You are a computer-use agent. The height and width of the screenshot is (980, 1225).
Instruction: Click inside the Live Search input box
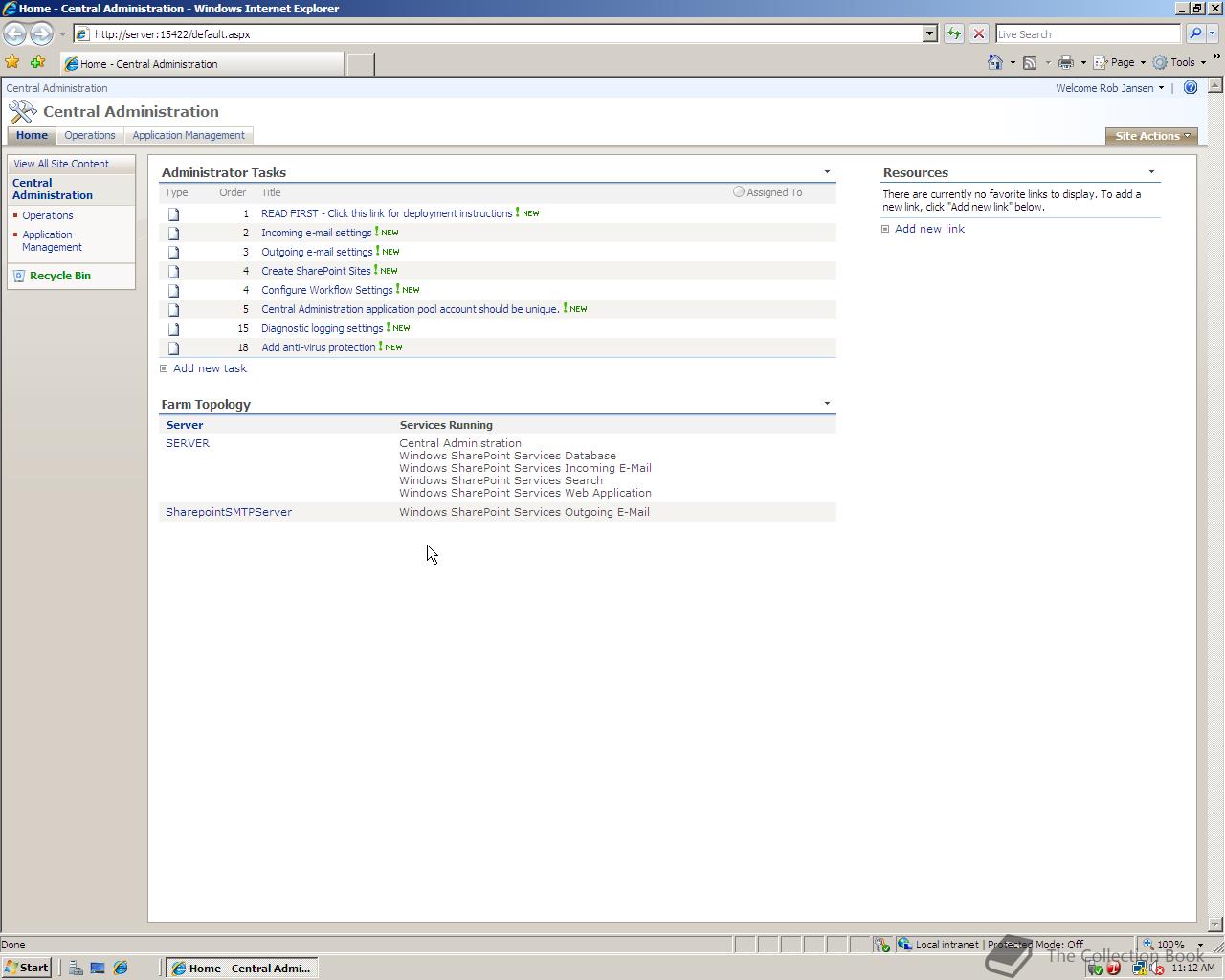click(1088, 33)
